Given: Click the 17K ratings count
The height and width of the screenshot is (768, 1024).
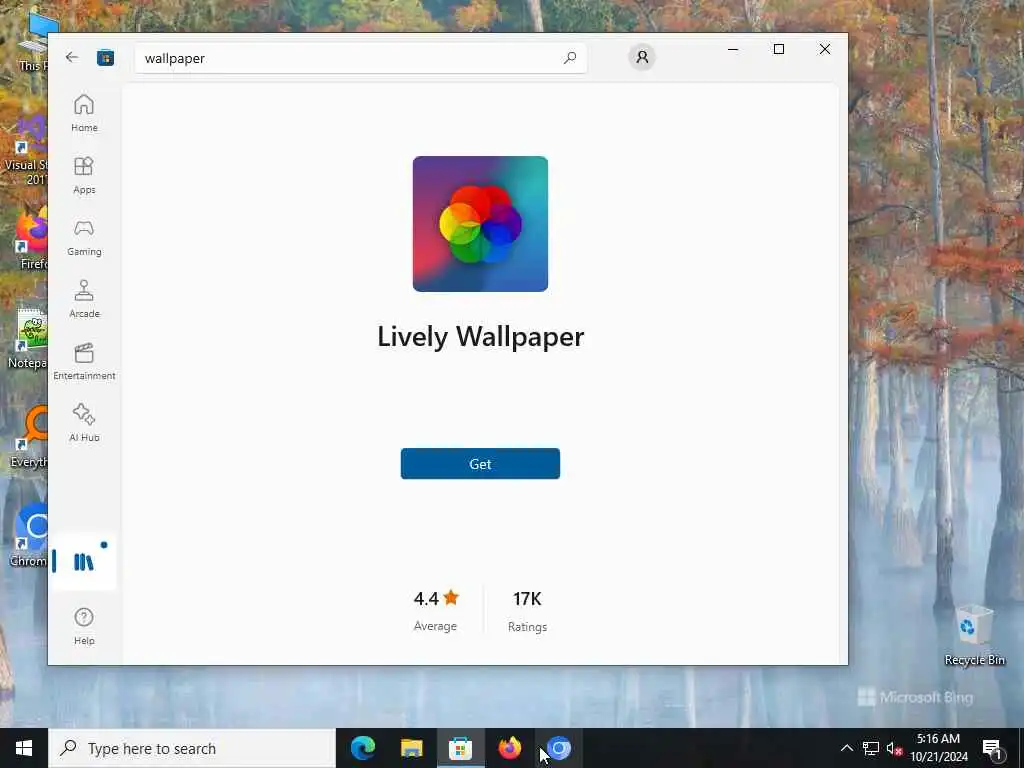Looking at the screenshot, I should pos(527,599).
